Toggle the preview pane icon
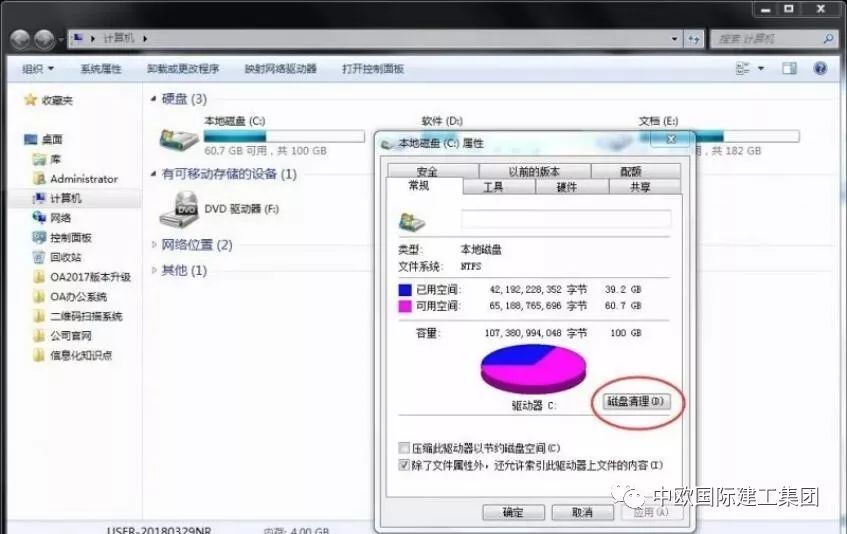The image size is (847, 534). point(789,68)
